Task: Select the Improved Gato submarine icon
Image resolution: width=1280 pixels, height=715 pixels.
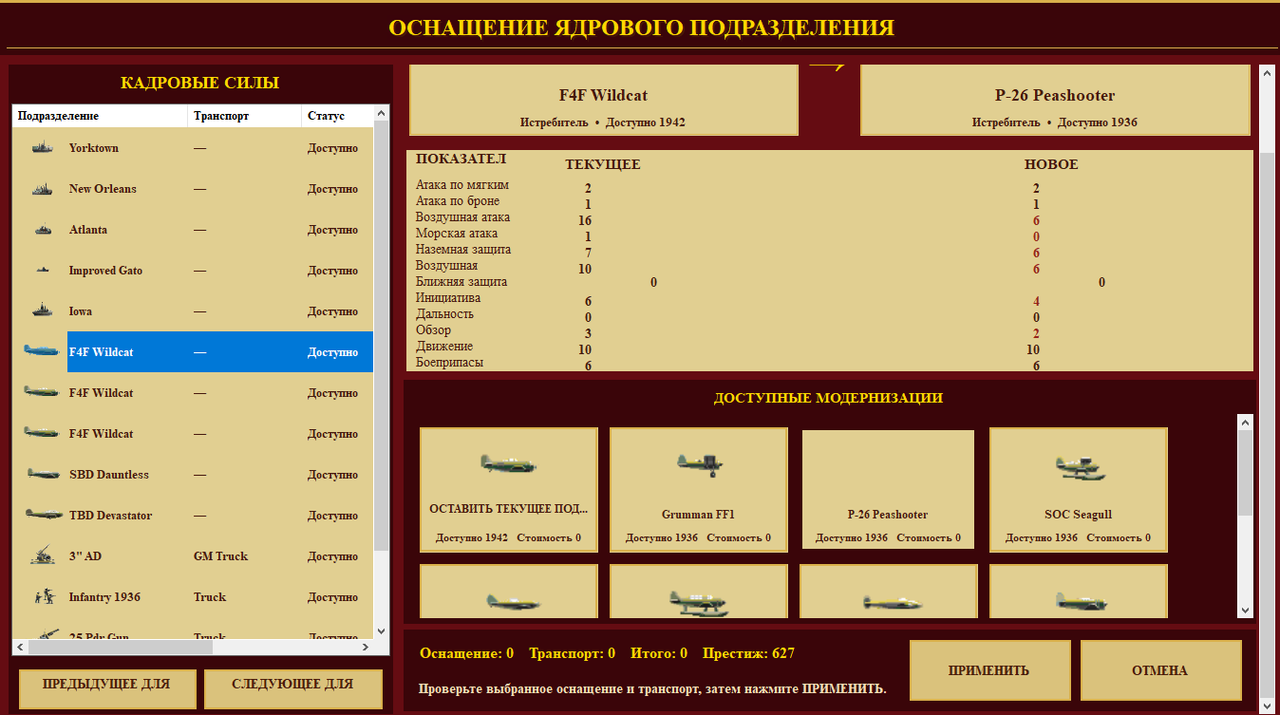Action: (42, 271)
